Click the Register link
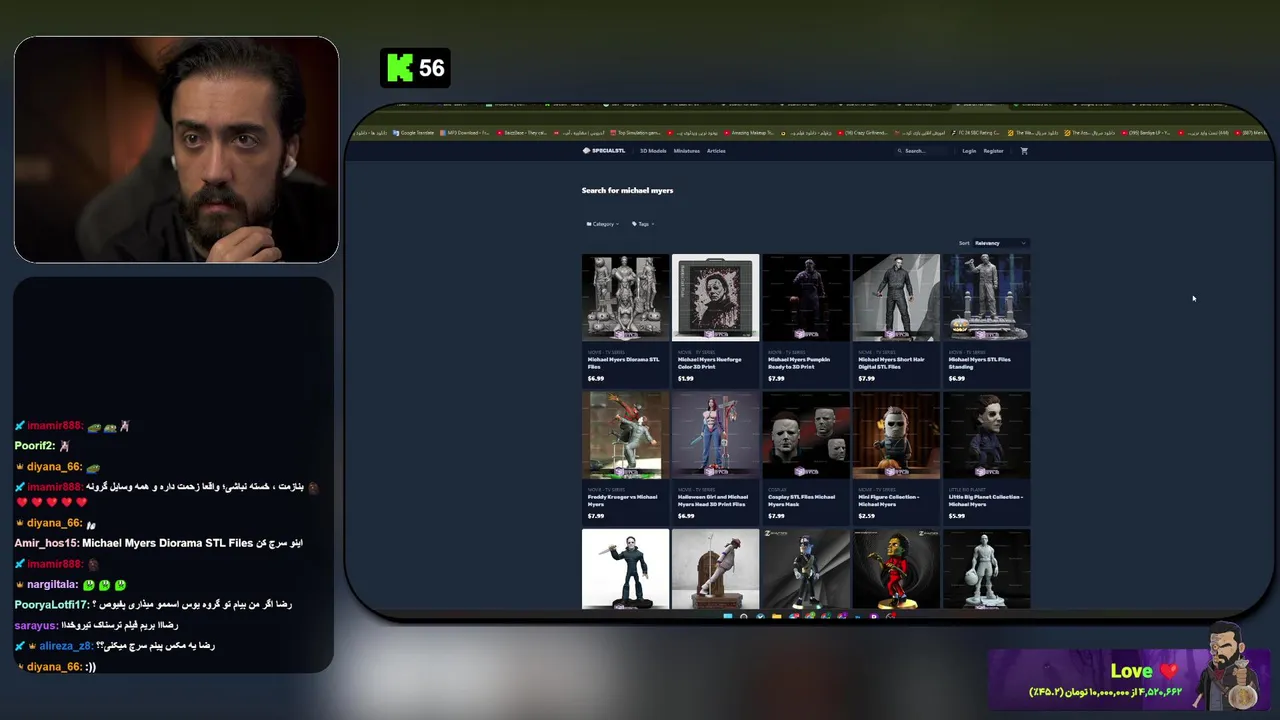The width and height of the screenshot is (1280, 720). pos(993,151)
